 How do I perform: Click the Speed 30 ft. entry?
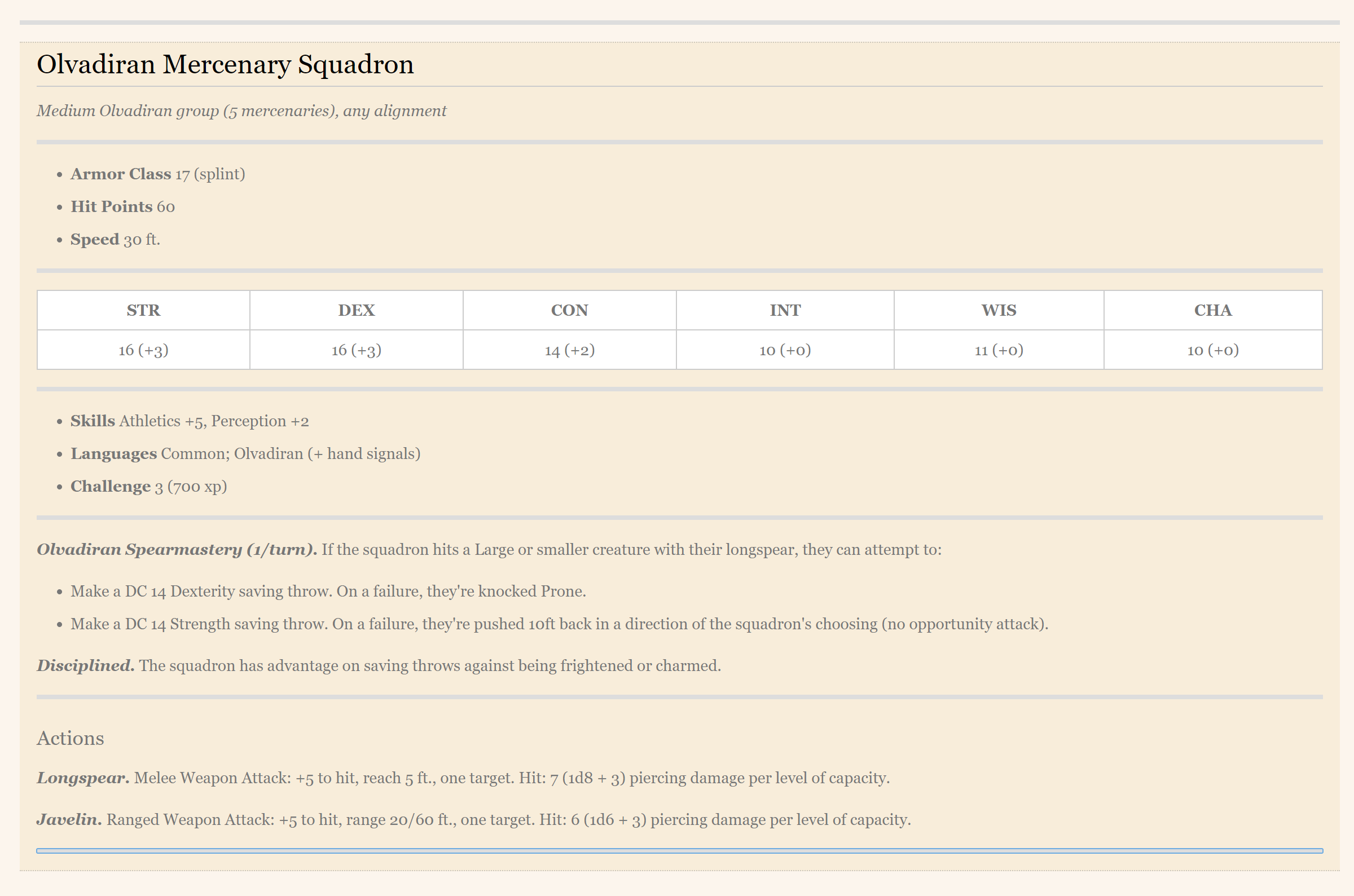click(x=115, y=239)
